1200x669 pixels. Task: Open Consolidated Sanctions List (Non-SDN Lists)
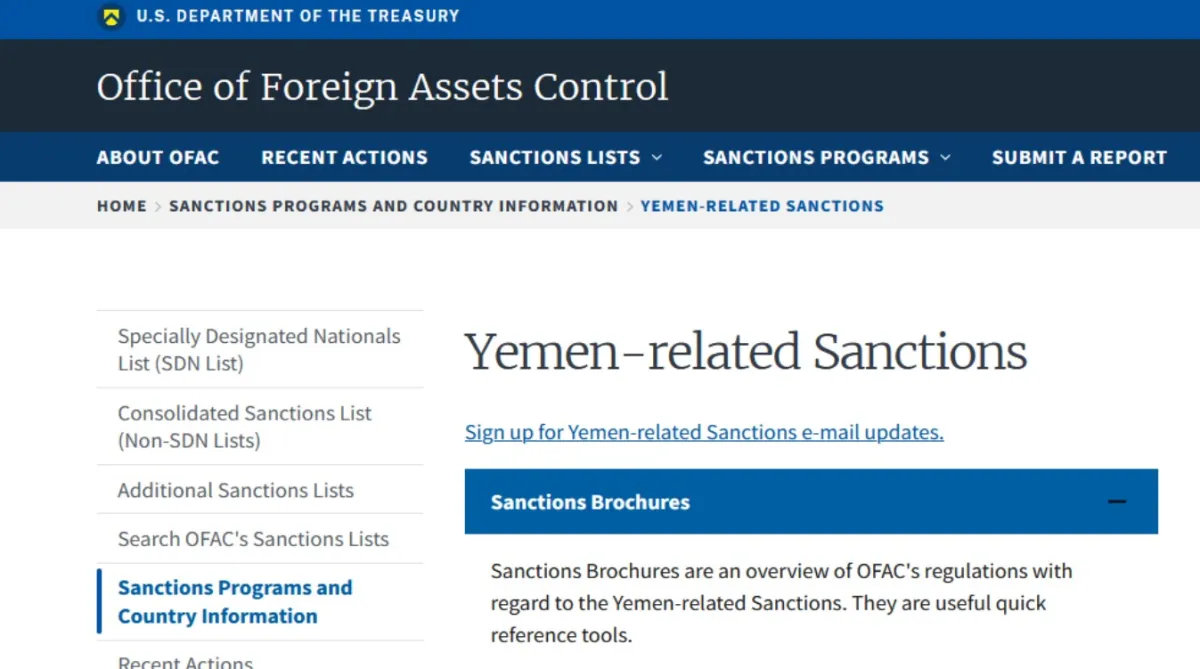click(244, 427)
